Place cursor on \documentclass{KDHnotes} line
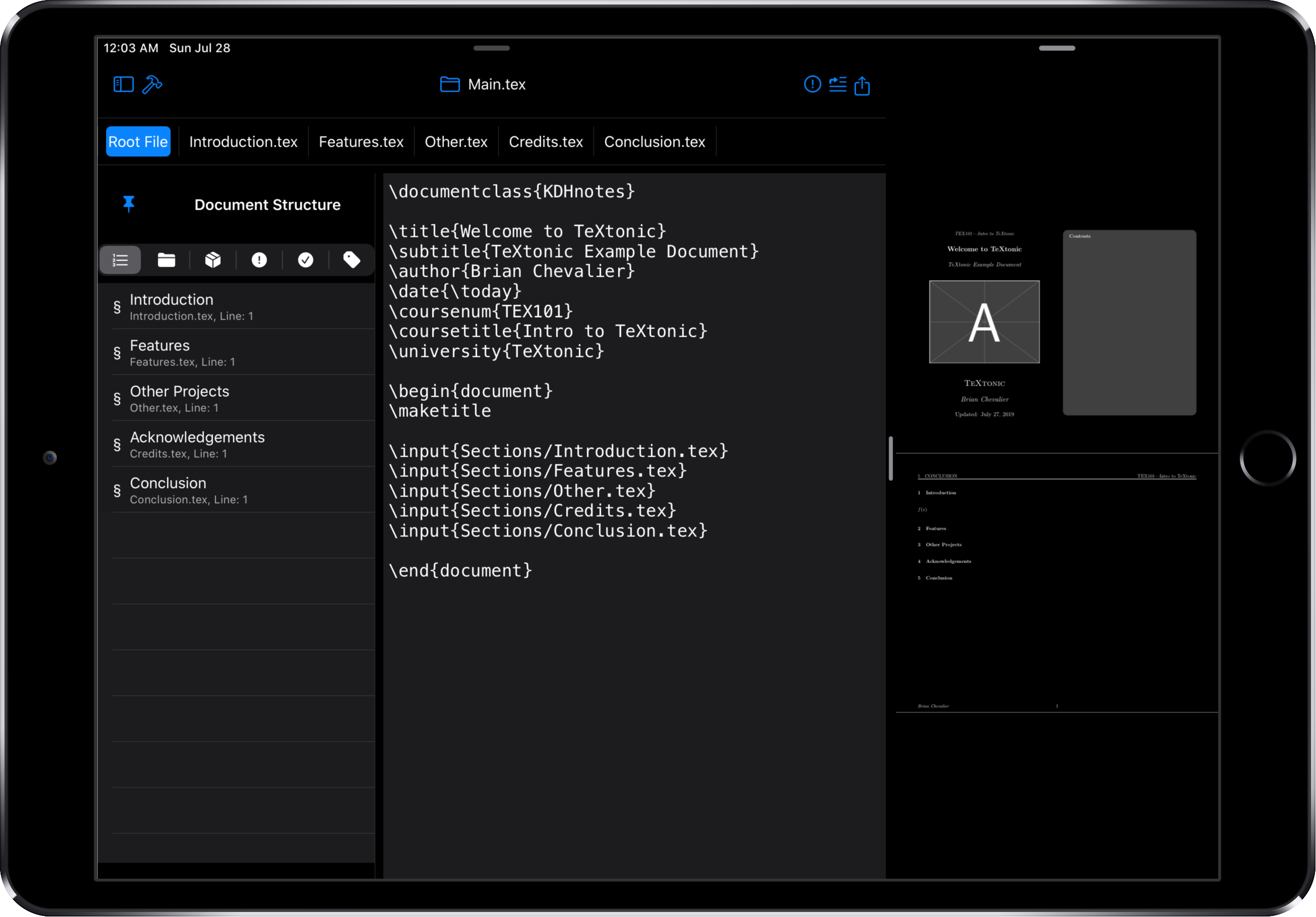Viewport: 1316px width, 917px height. coord(512,192)
